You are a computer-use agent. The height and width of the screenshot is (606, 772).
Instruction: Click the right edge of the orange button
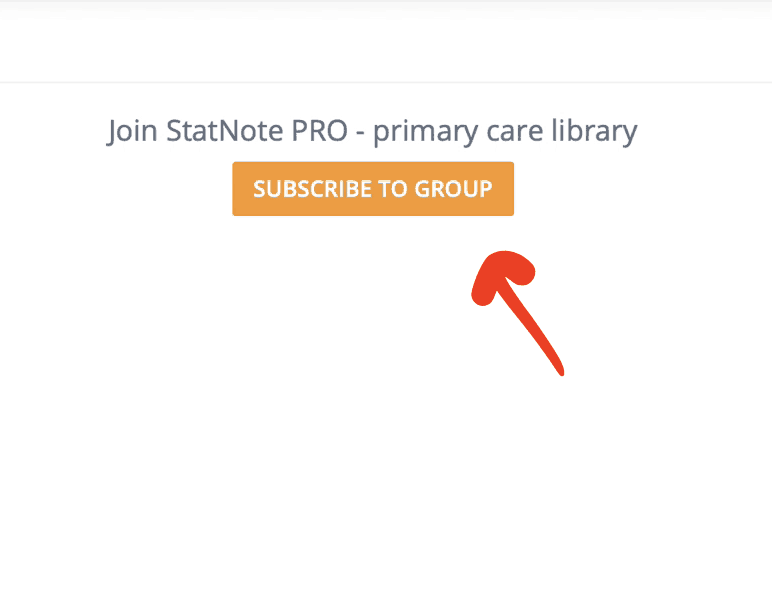512,189
